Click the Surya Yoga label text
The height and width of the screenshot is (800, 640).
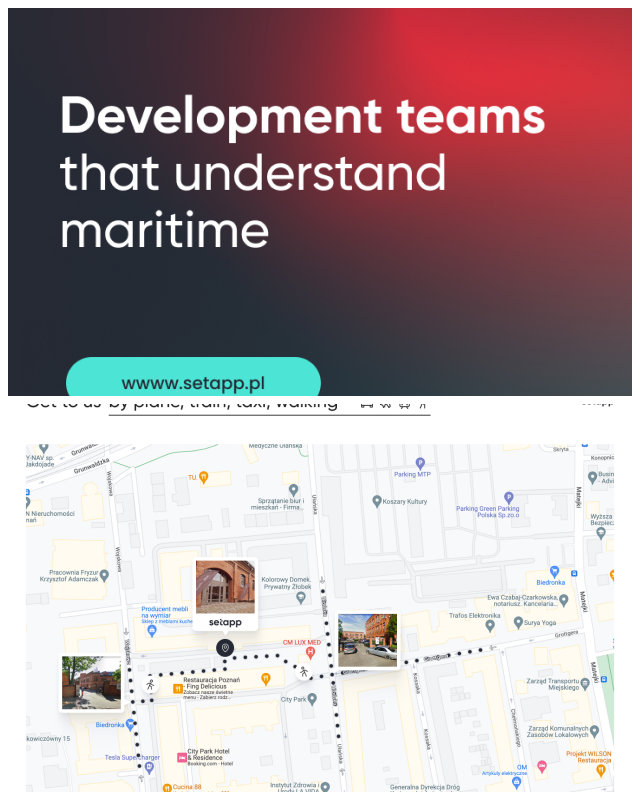pyautogui.click(x=540, y=623)
